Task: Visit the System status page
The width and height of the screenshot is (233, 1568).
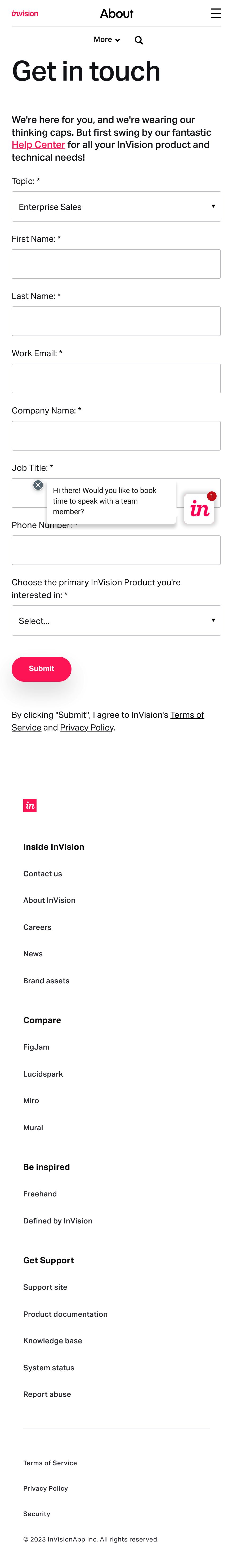Action: [49, 1368]
